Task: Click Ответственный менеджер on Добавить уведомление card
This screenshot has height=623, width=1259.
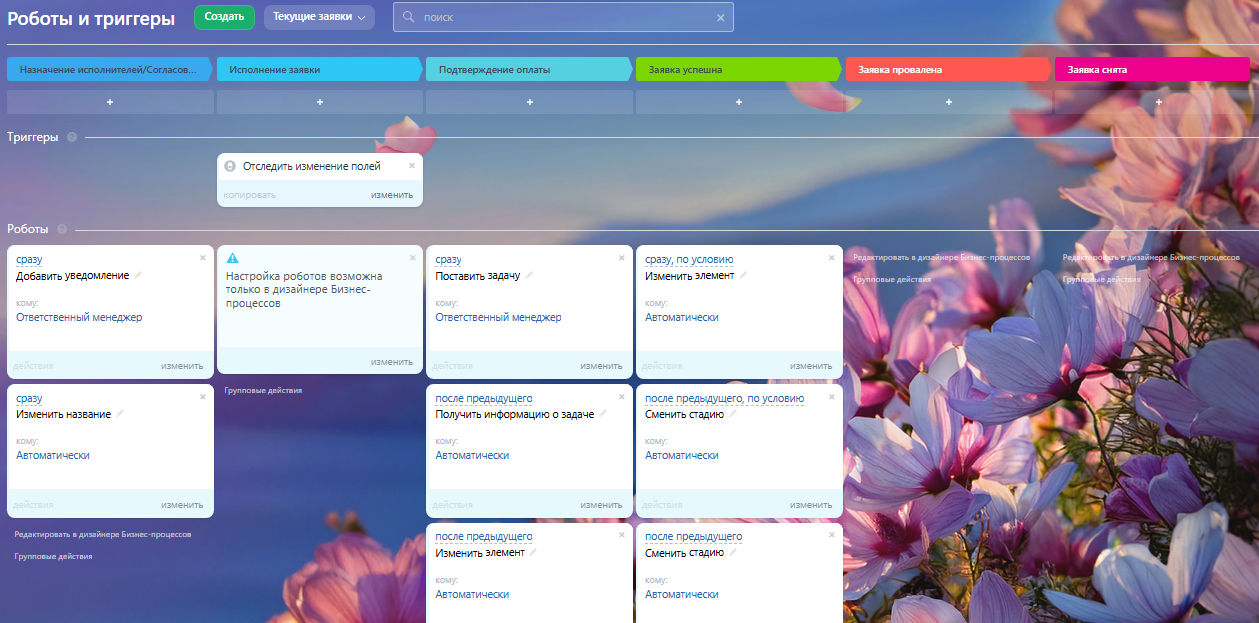Action: [79, 317]
